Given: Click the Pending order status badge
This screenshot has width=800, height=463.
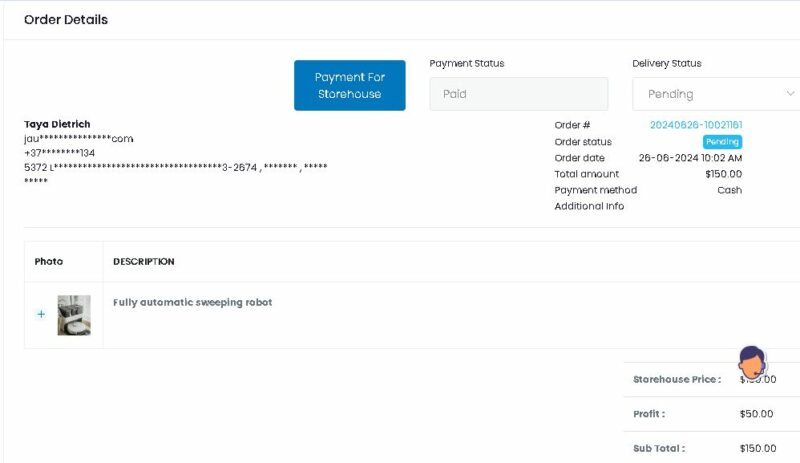Looking at the screenshot, I should [722, 142].
